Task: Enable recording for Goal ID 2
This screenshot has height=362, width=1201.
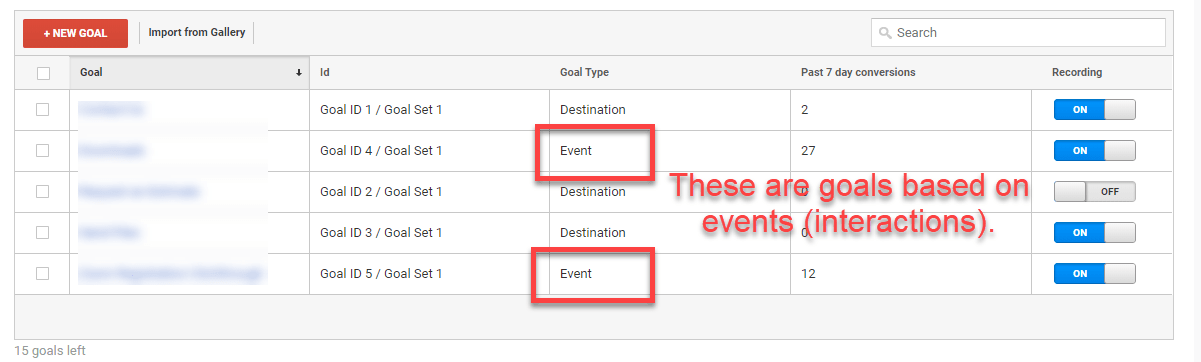Action: [x=1095, y=191]
